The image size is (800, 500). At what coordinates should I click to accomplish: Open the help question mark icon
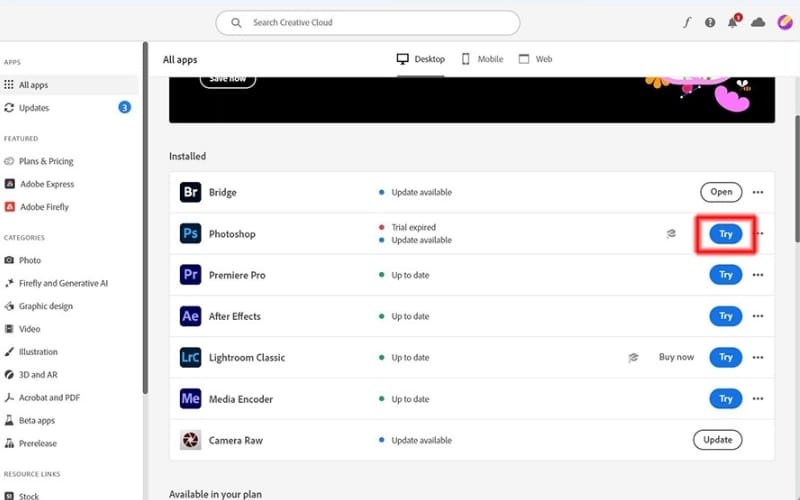[x=710, y=22]
